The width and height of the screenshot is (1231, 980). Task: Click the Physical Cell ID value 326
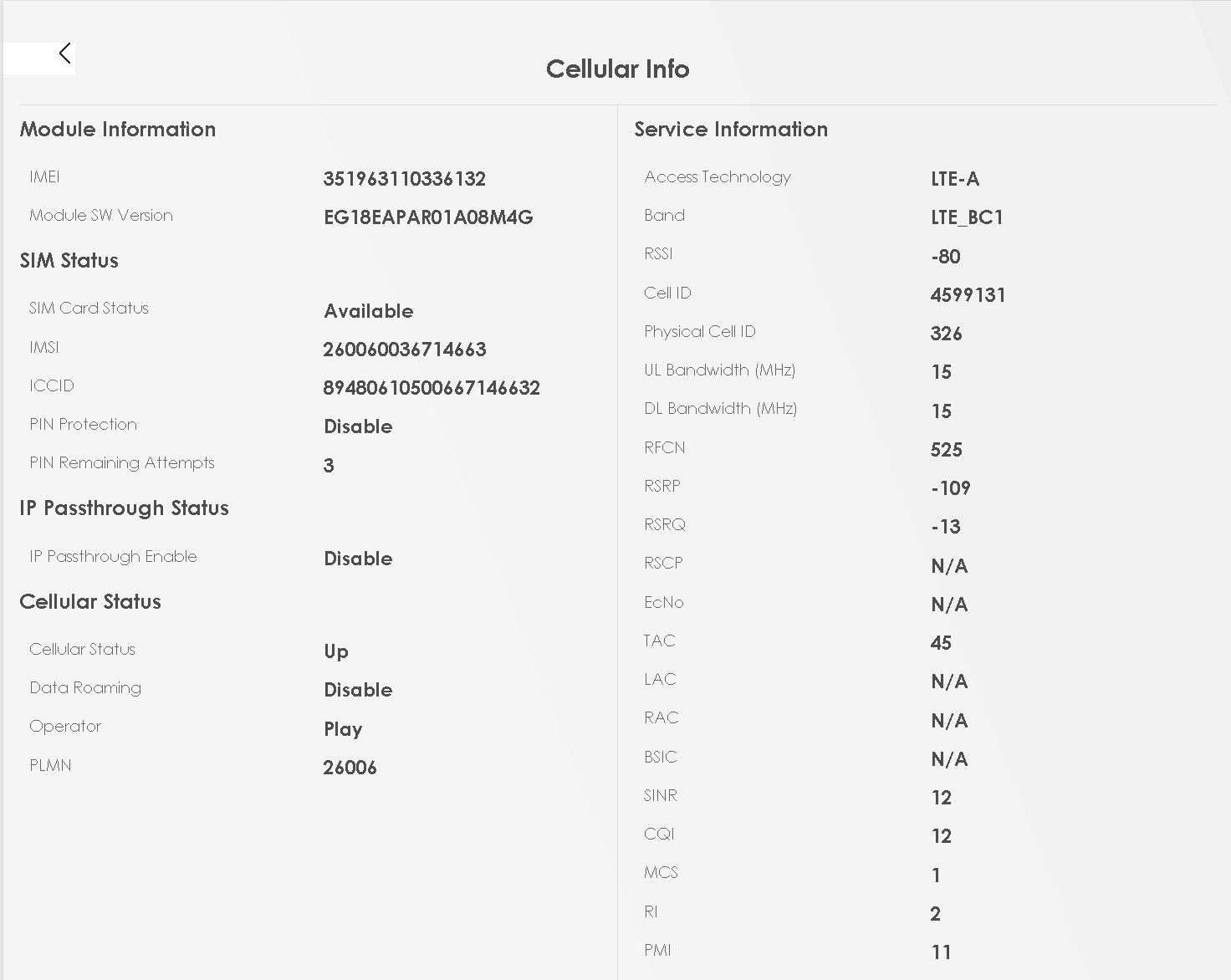click(947, 334)
